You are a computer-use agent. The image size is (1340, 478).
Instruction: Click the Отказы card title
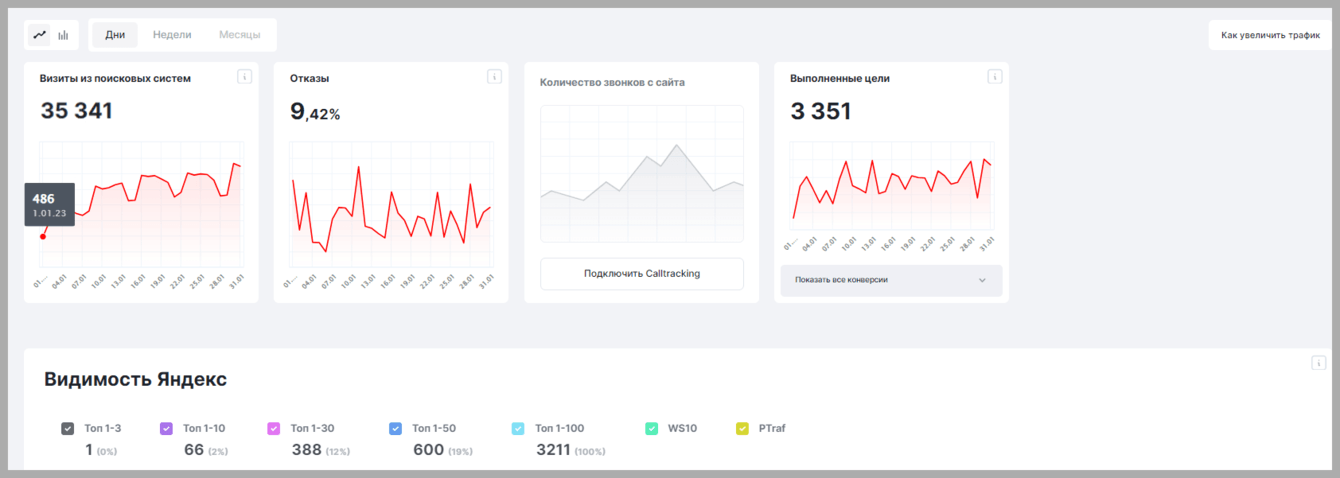pos(309,78)
